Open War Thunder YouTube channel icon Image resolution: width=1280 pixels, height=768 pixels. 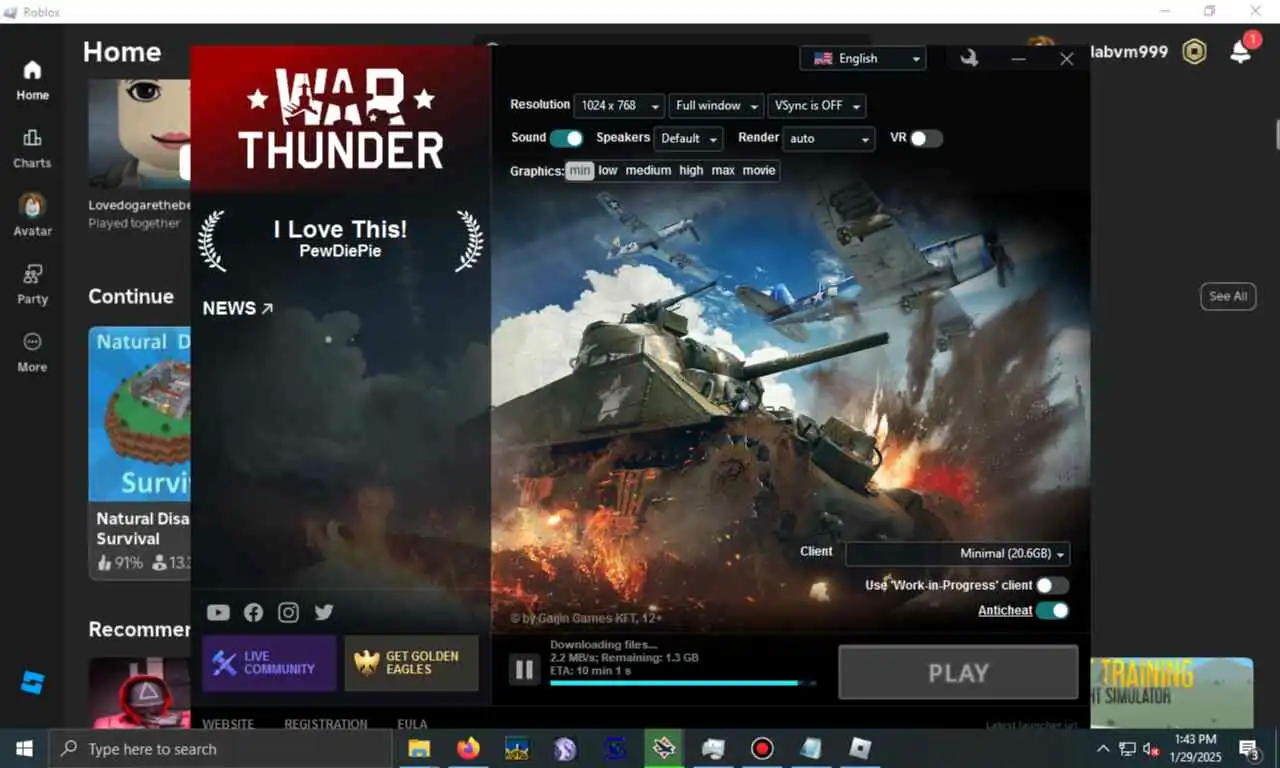(x=218, y=612)
